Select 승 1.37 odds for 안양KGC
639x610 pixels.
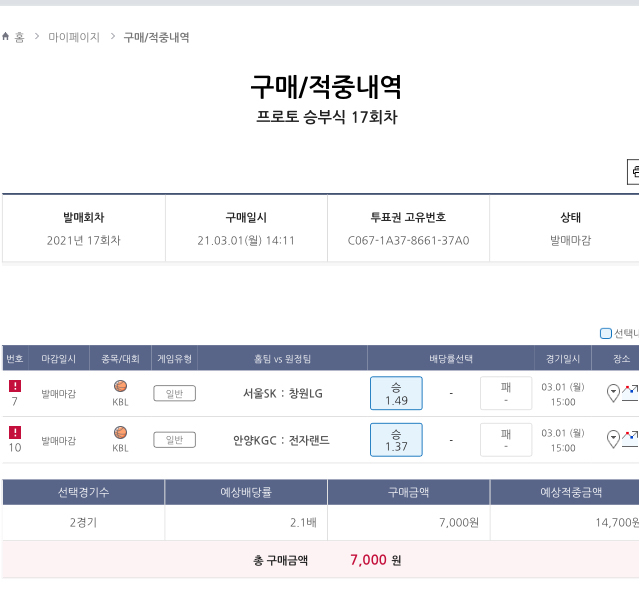(396, 440)
